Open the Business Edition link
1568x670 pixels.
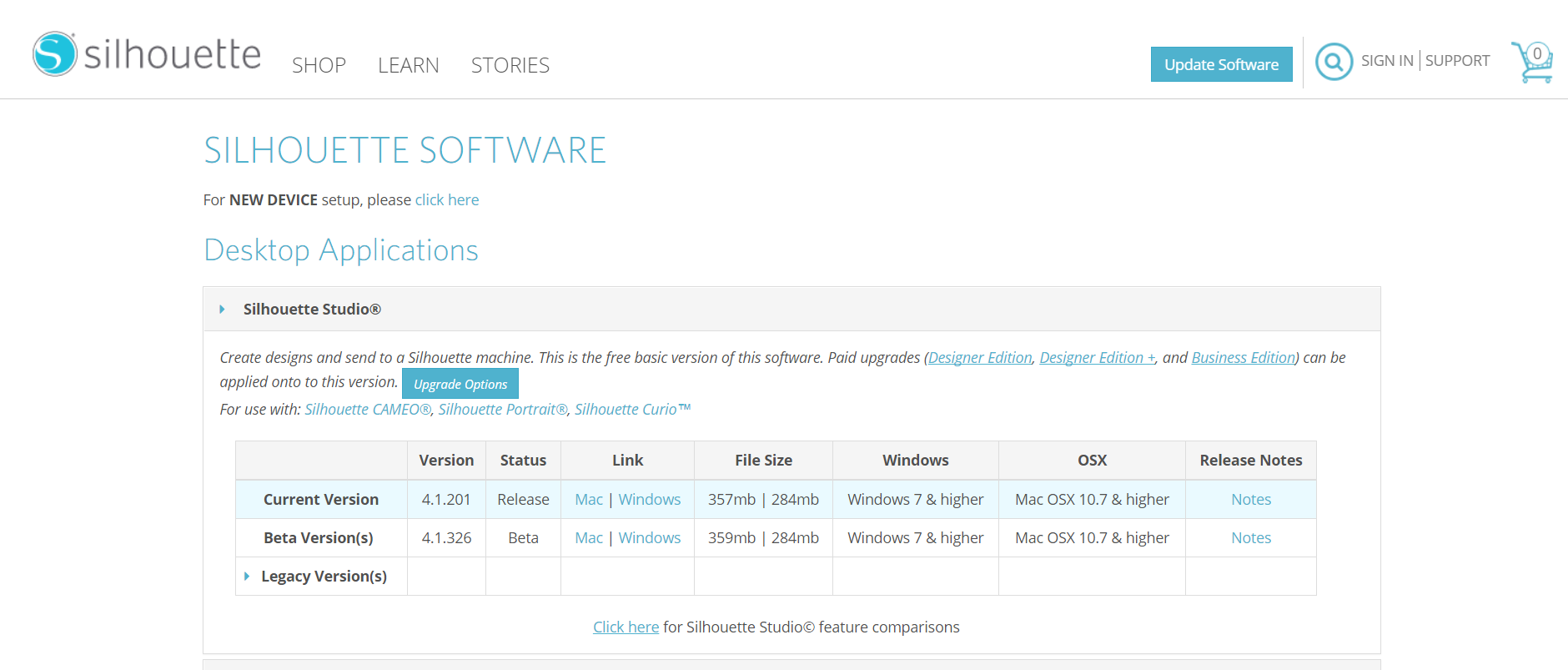[1243, 357]
